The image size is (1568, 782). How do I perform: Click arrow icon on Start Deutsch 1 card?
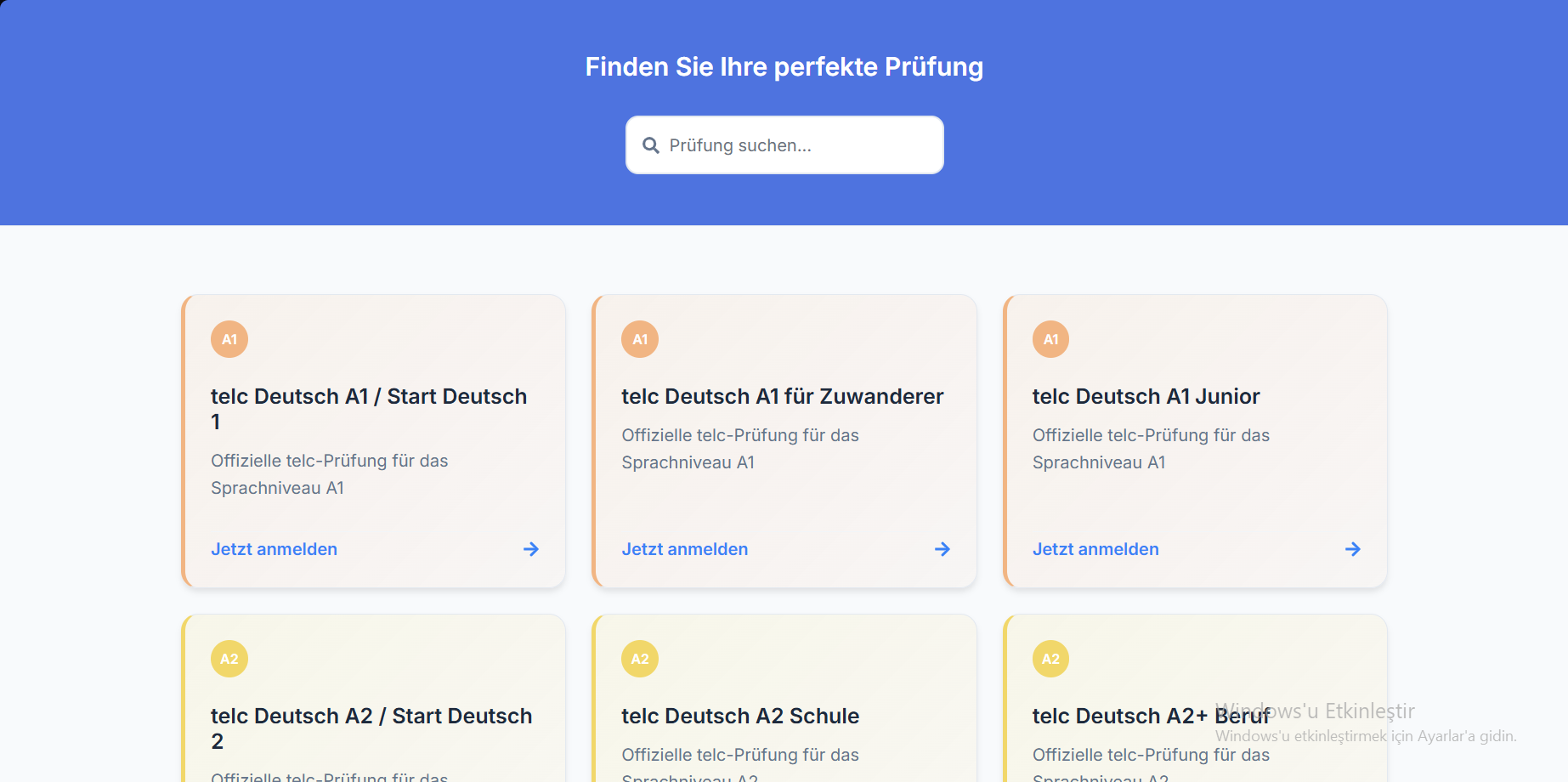point(531,549)
